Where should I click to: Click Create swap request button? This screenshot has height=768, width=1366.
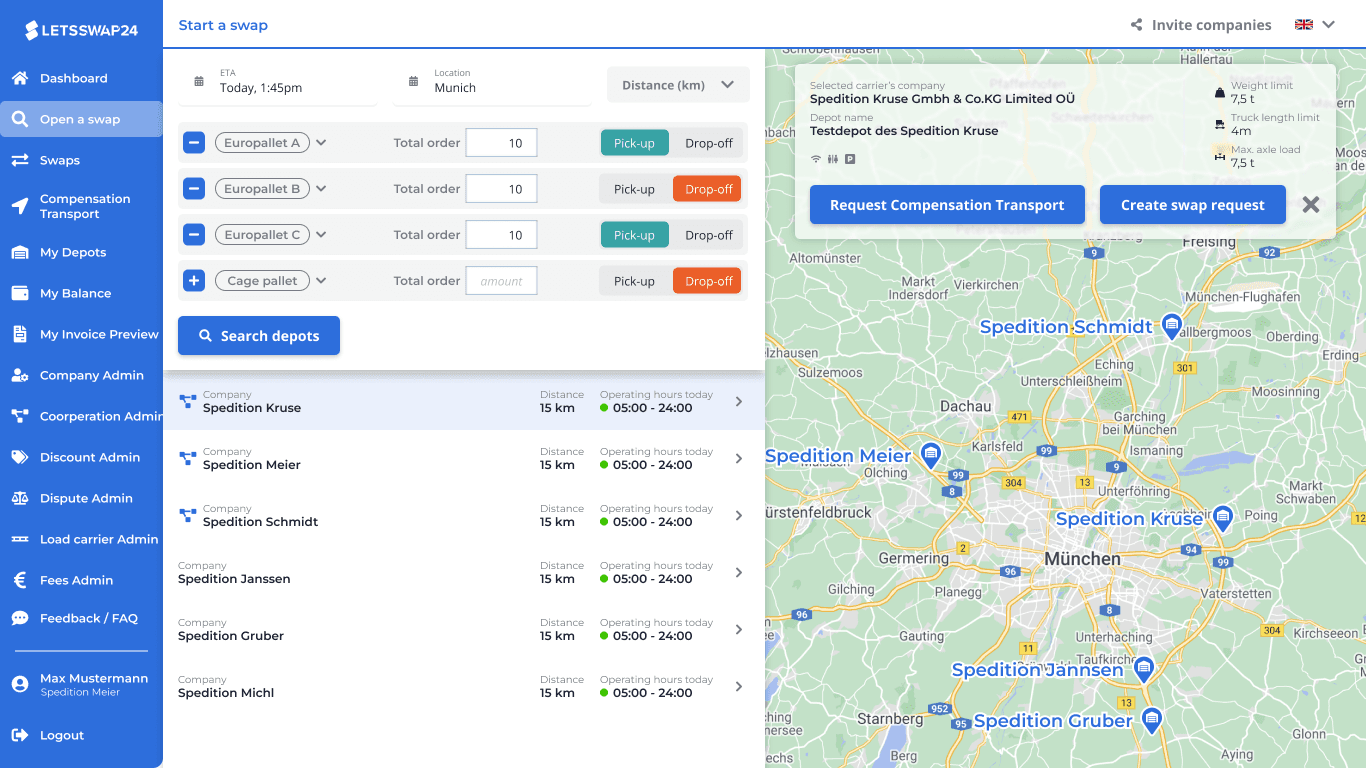click(1193, 204)
